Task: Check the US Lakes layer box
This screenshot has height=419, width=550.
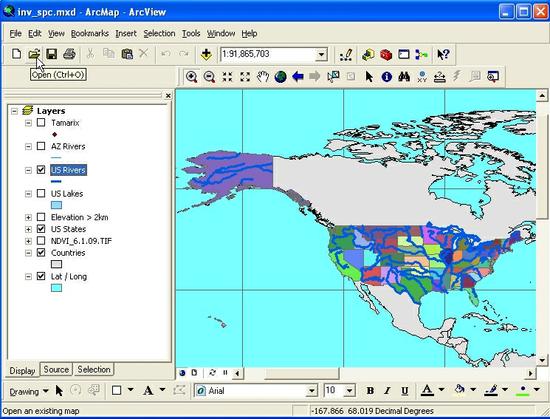Action: [41, 194]
